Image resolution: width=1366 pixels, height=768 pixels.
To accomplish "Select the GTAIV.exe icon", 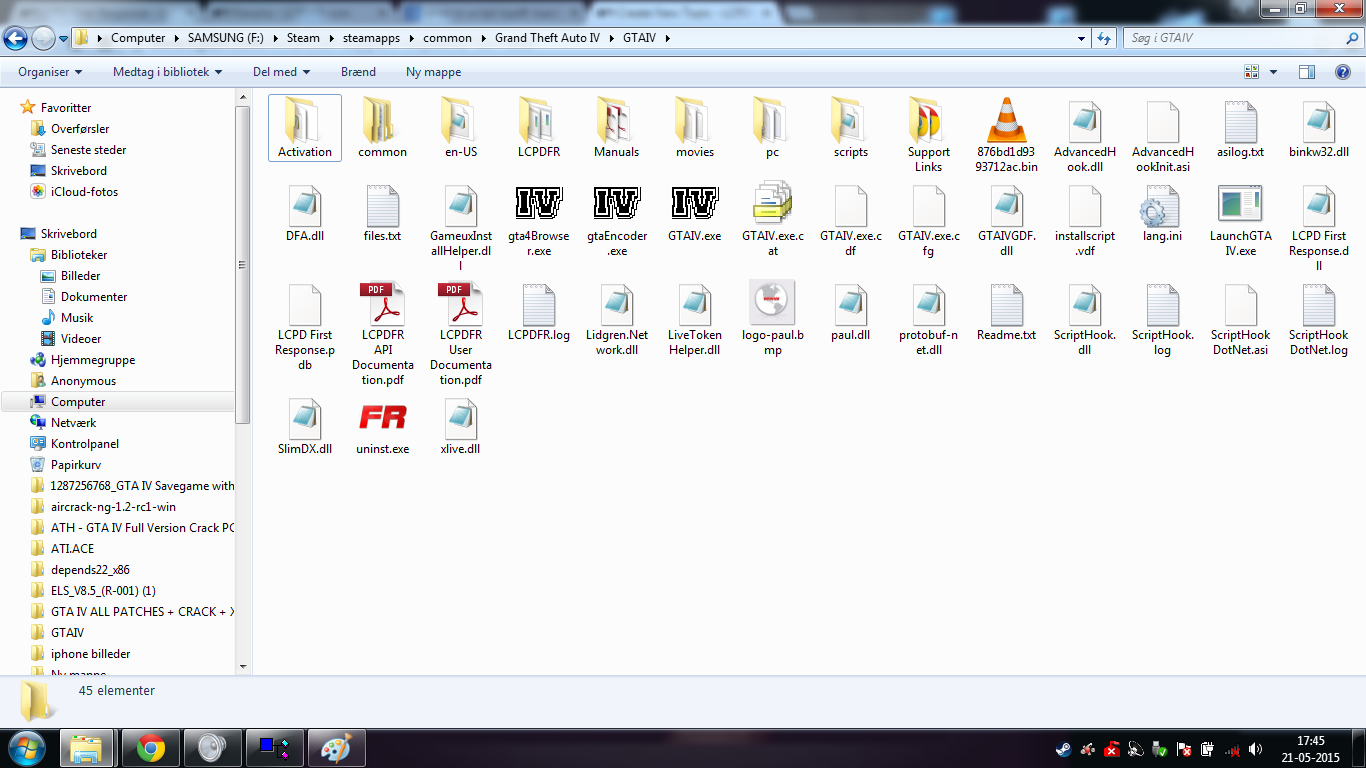I will [x=695, y=204].
